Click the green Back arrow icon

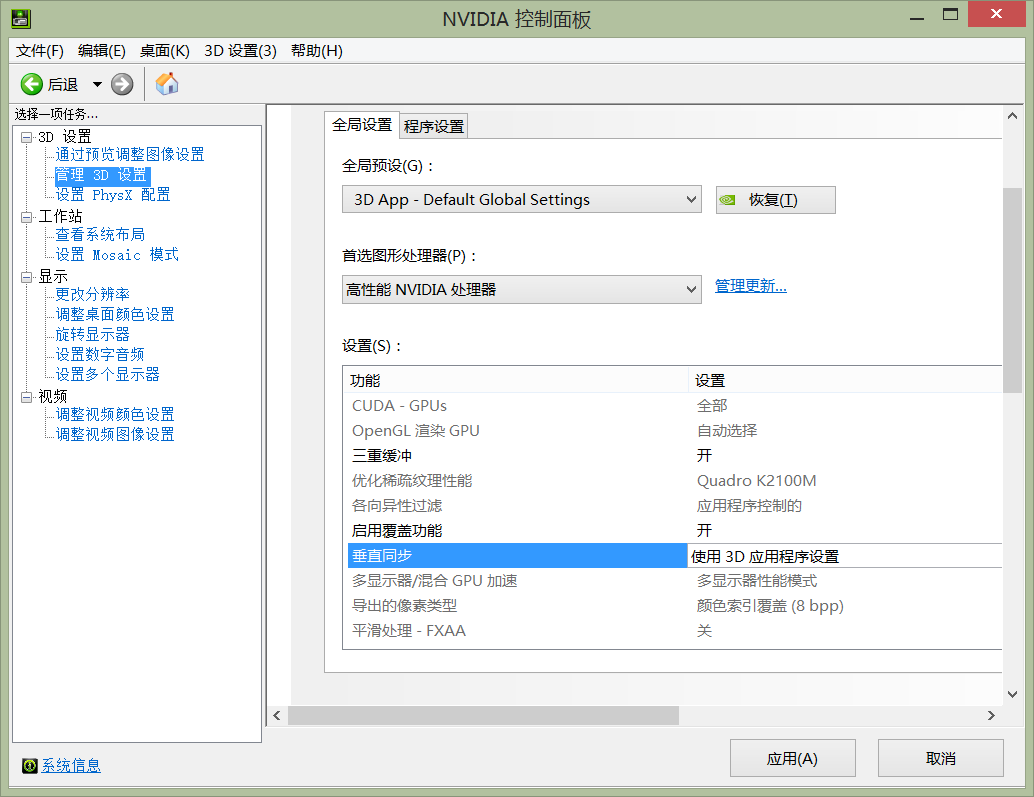click(31, 84)
